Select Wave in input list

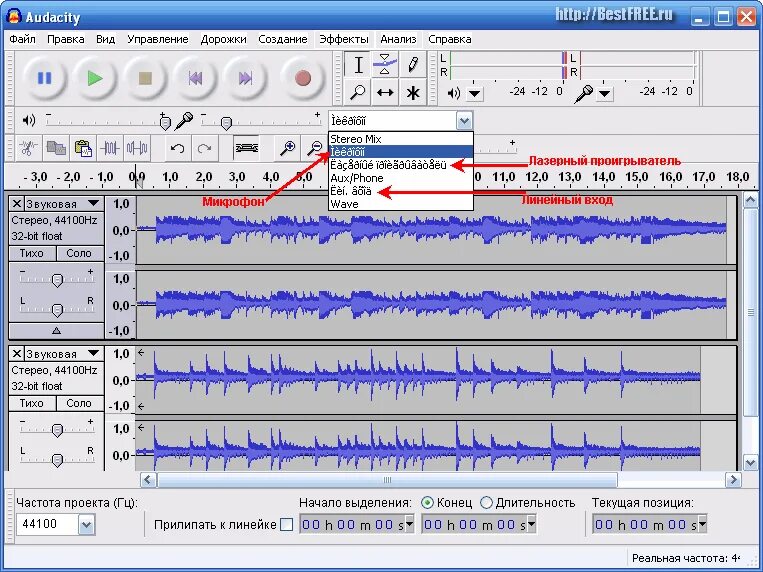pos(401,204)
